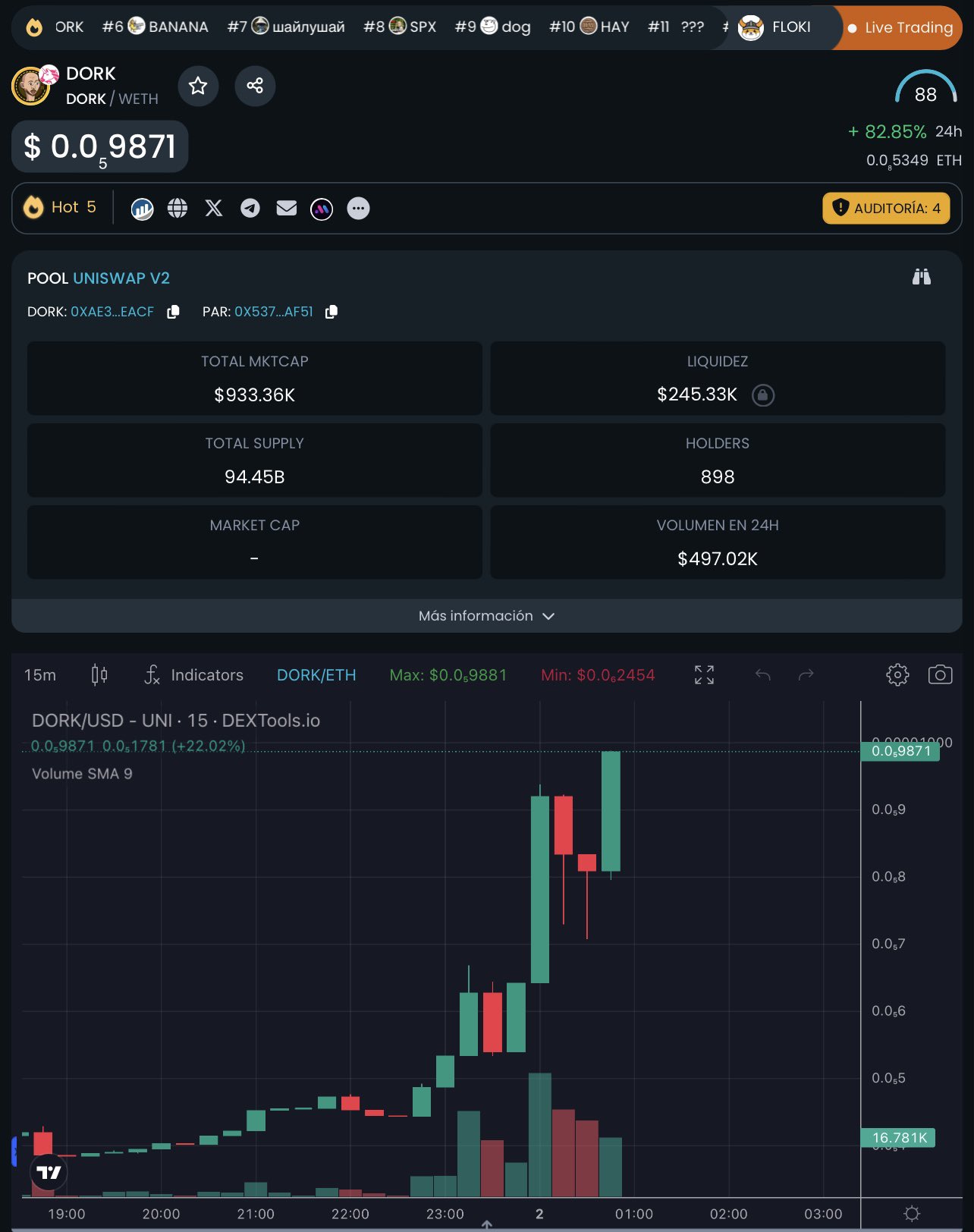
Task: Click the Volume SMA 9 indicator label
Action: (82, 774)
